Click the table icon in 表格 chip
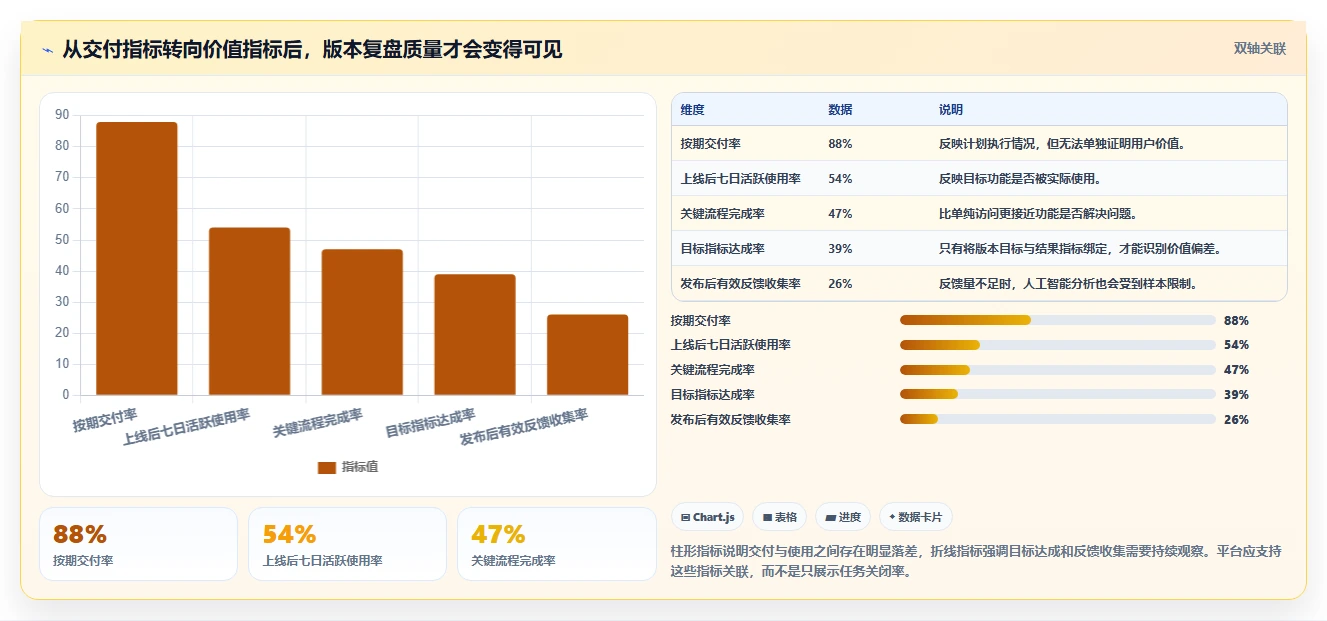 pos(767,517)
